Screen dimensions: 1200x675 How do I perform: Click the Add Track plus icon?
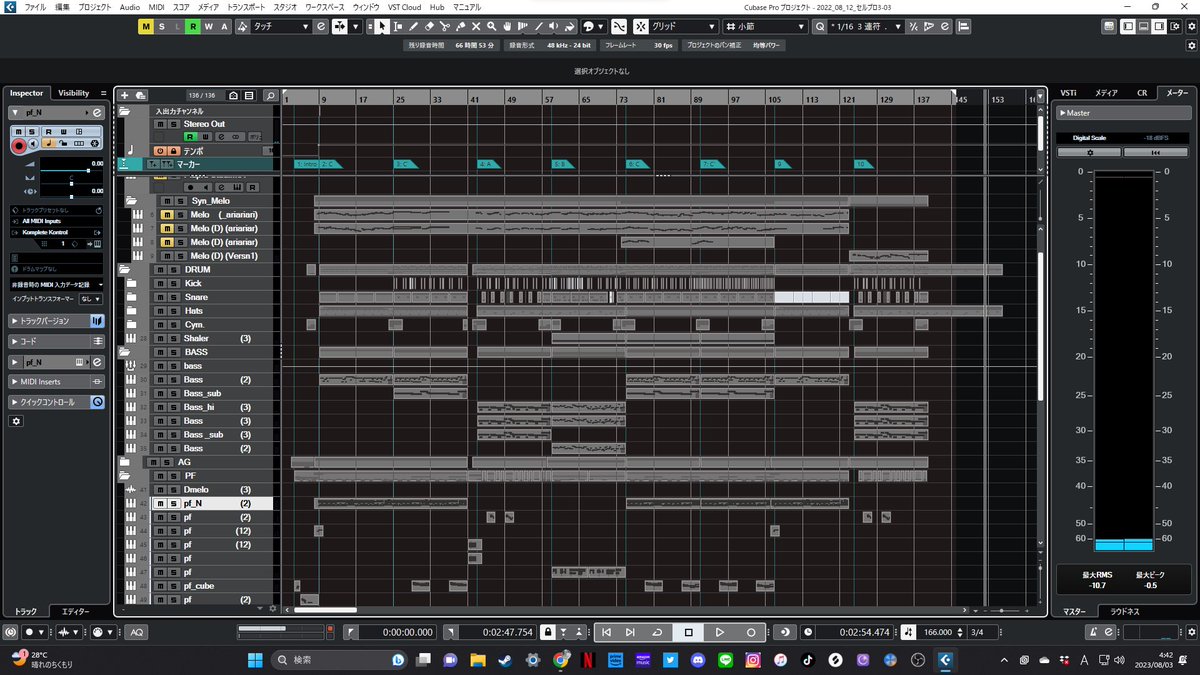(125, 96)
